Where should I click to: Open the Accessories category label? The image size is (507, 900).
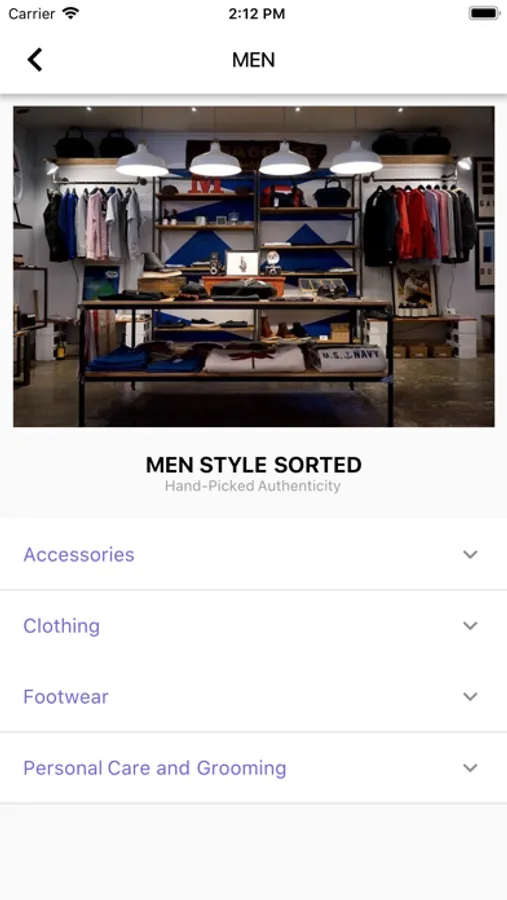[x=79, y=554]
